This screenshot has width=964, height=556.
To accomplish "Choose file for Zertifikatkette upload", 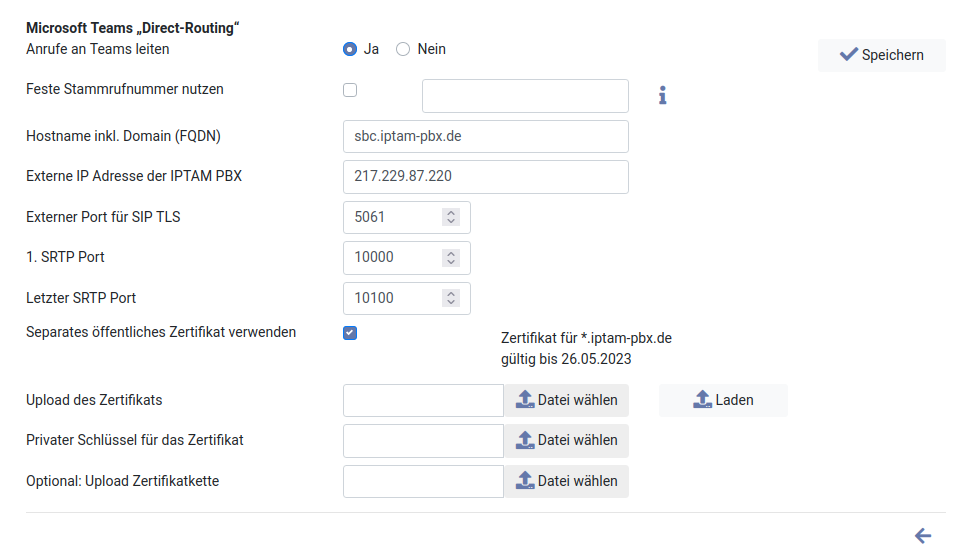I will coord(566,481).
